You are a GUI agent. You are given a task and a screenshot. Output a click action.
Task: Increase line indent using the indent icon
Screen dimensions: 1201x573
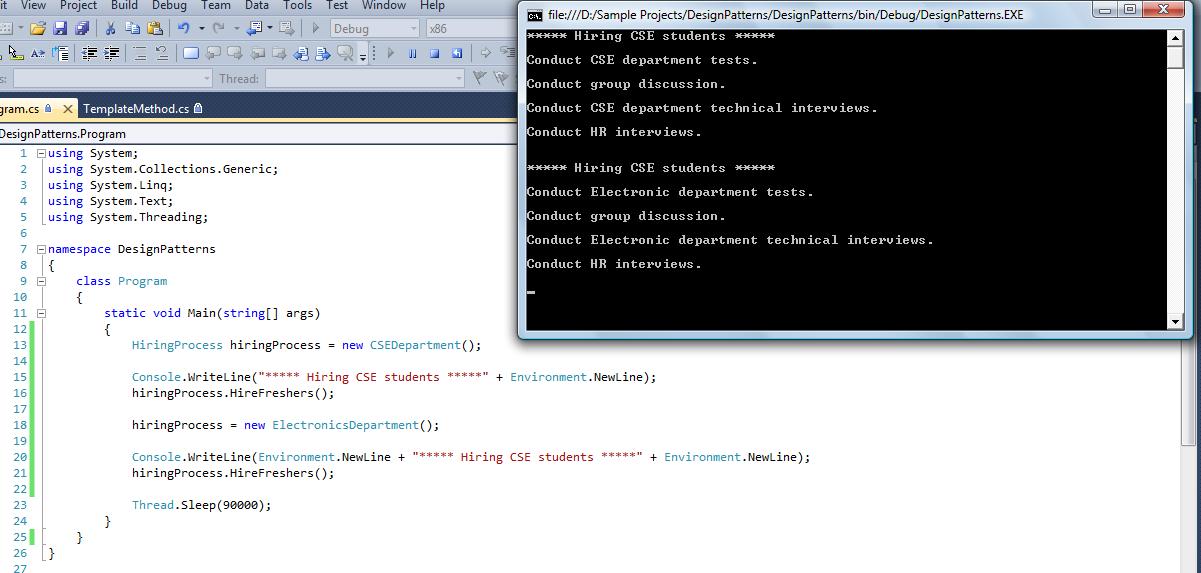[111, 53]
